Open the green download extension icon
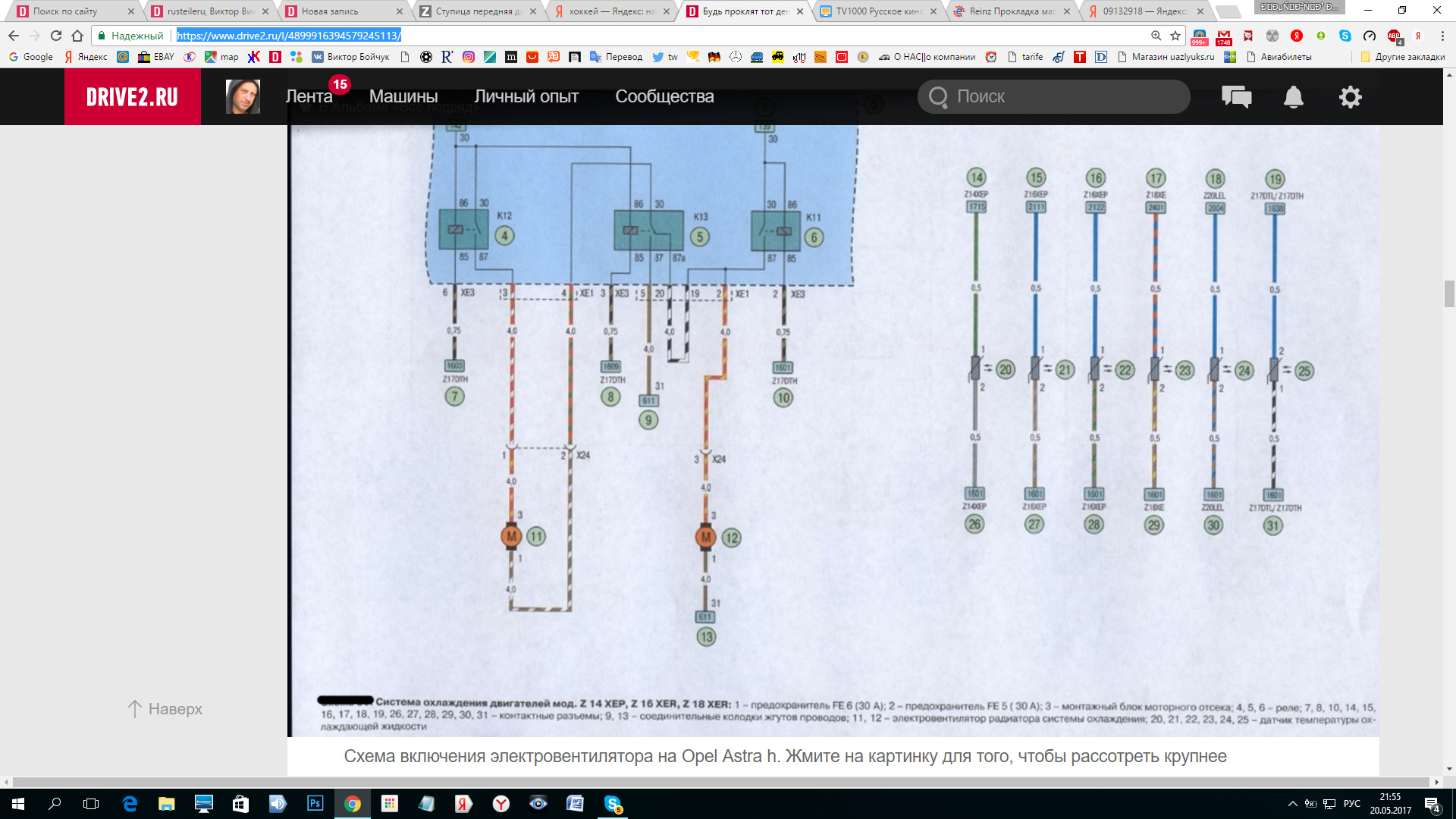This screenshot has height=819, width=1456. coord(1321,36)
